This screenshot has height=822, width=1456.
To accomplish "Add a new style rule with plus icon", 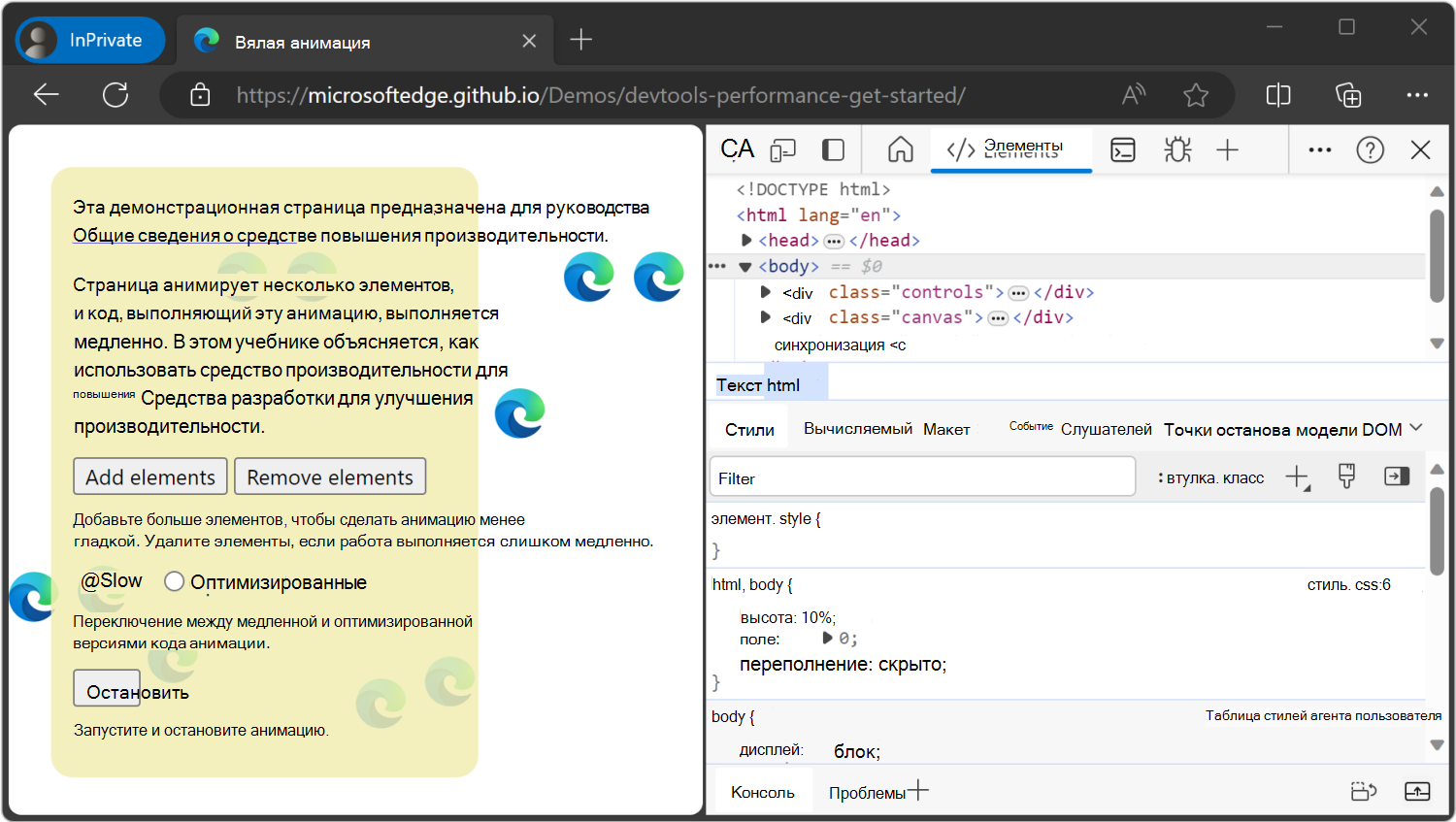I will point(1298,477).
